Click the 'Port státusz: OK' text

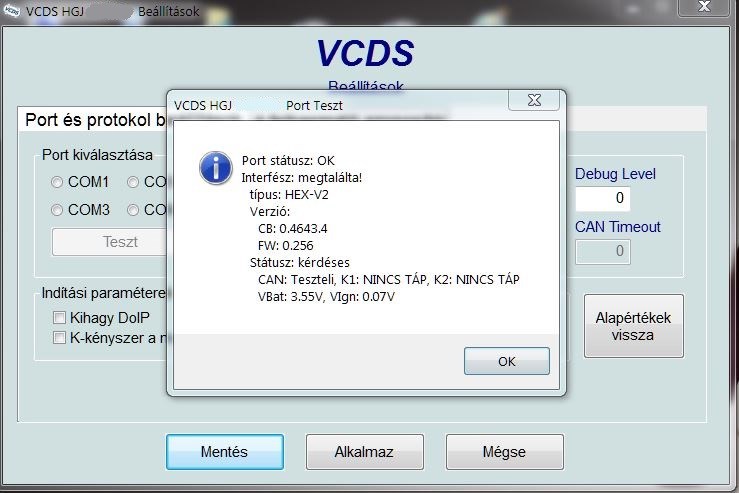288,161
